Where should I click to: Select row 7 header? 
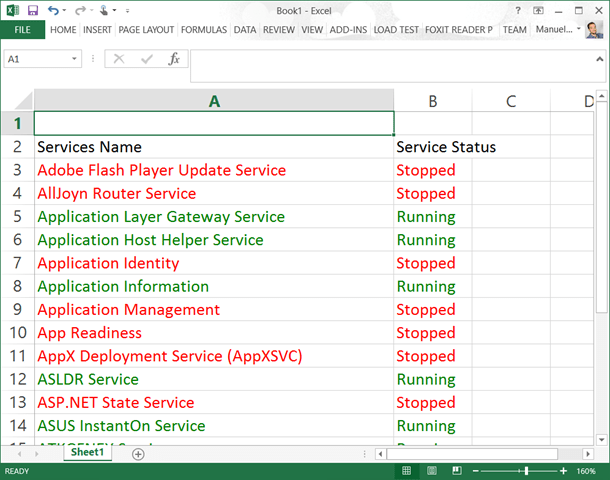pyautogui.click(x=18, y=263)
